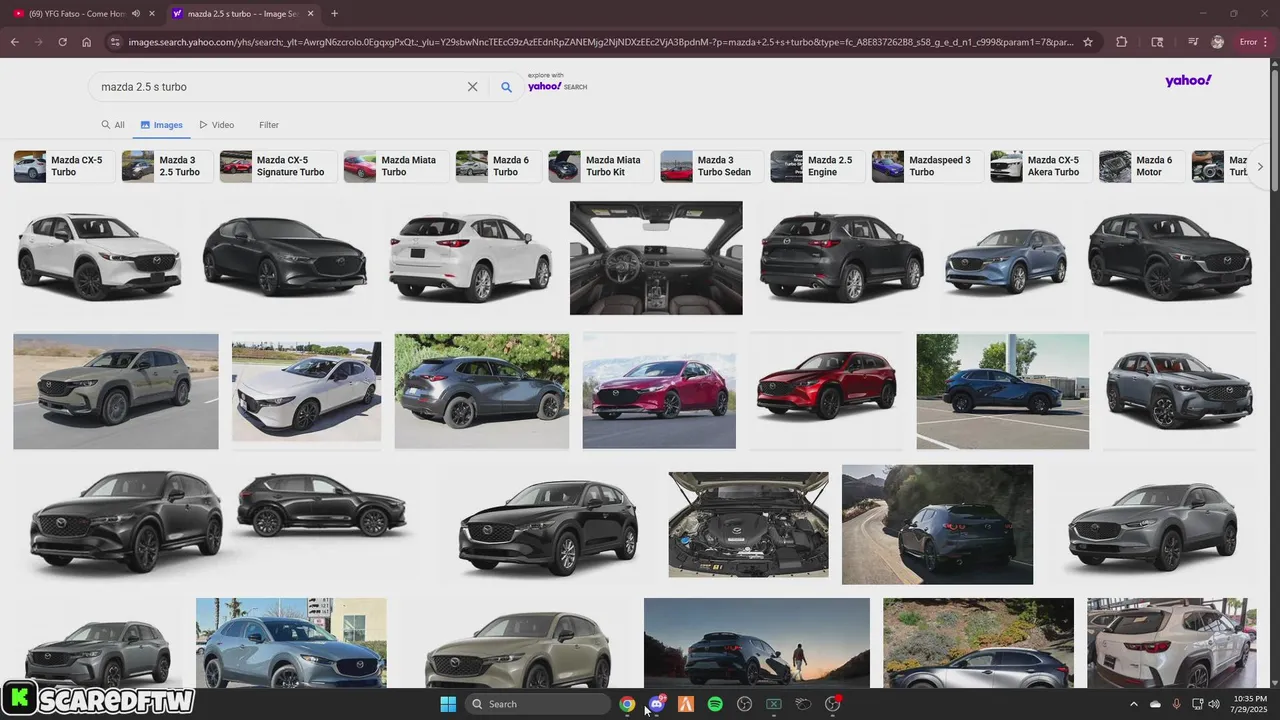Select the Mazda 2.5 Engine chip
This screenshot has width=1280, height=720.
coord(817,166)
